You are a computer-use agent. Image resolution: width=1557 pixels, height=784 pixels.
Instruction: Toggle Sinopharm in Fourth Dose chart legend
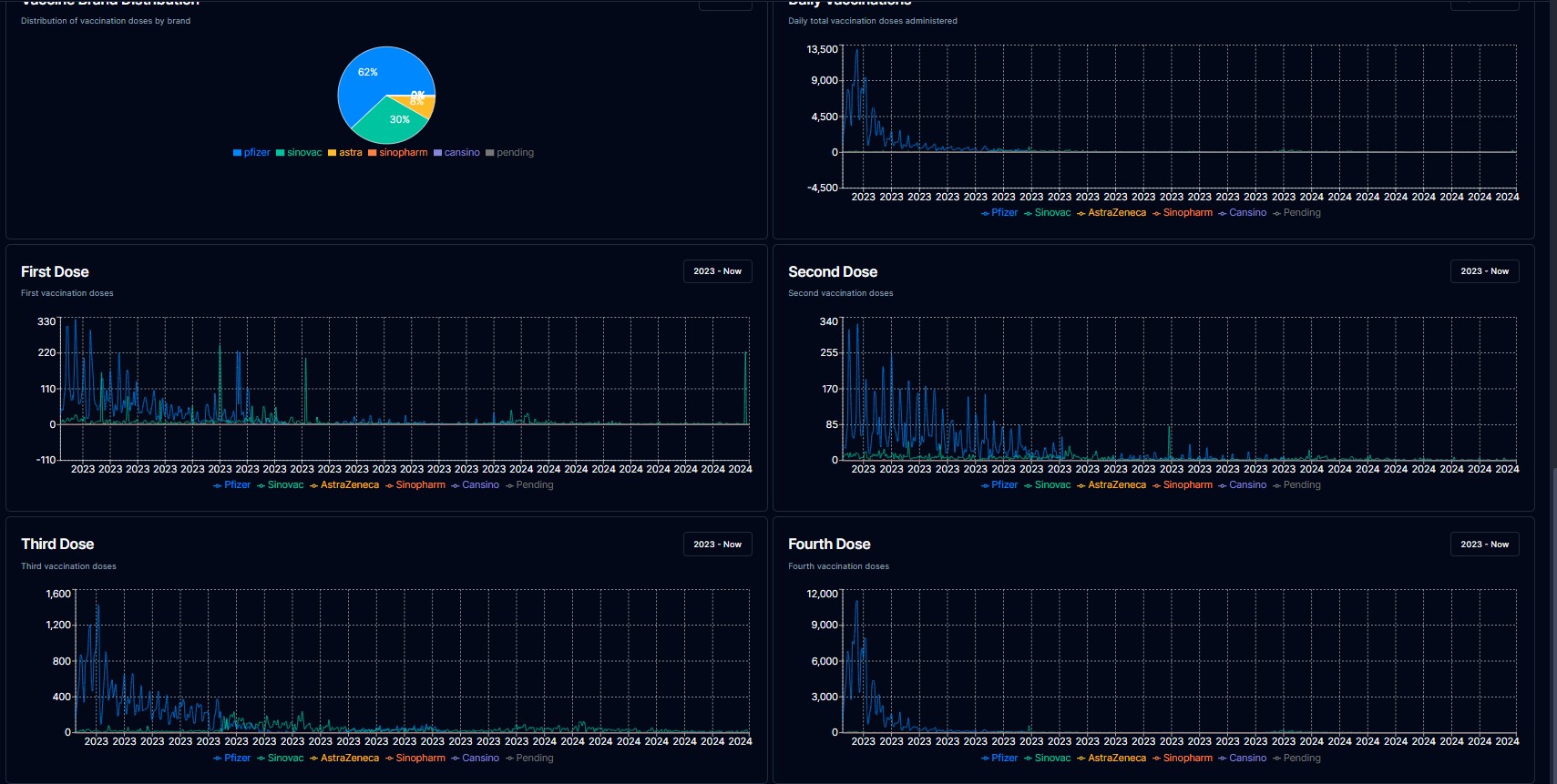(1183, 759)
